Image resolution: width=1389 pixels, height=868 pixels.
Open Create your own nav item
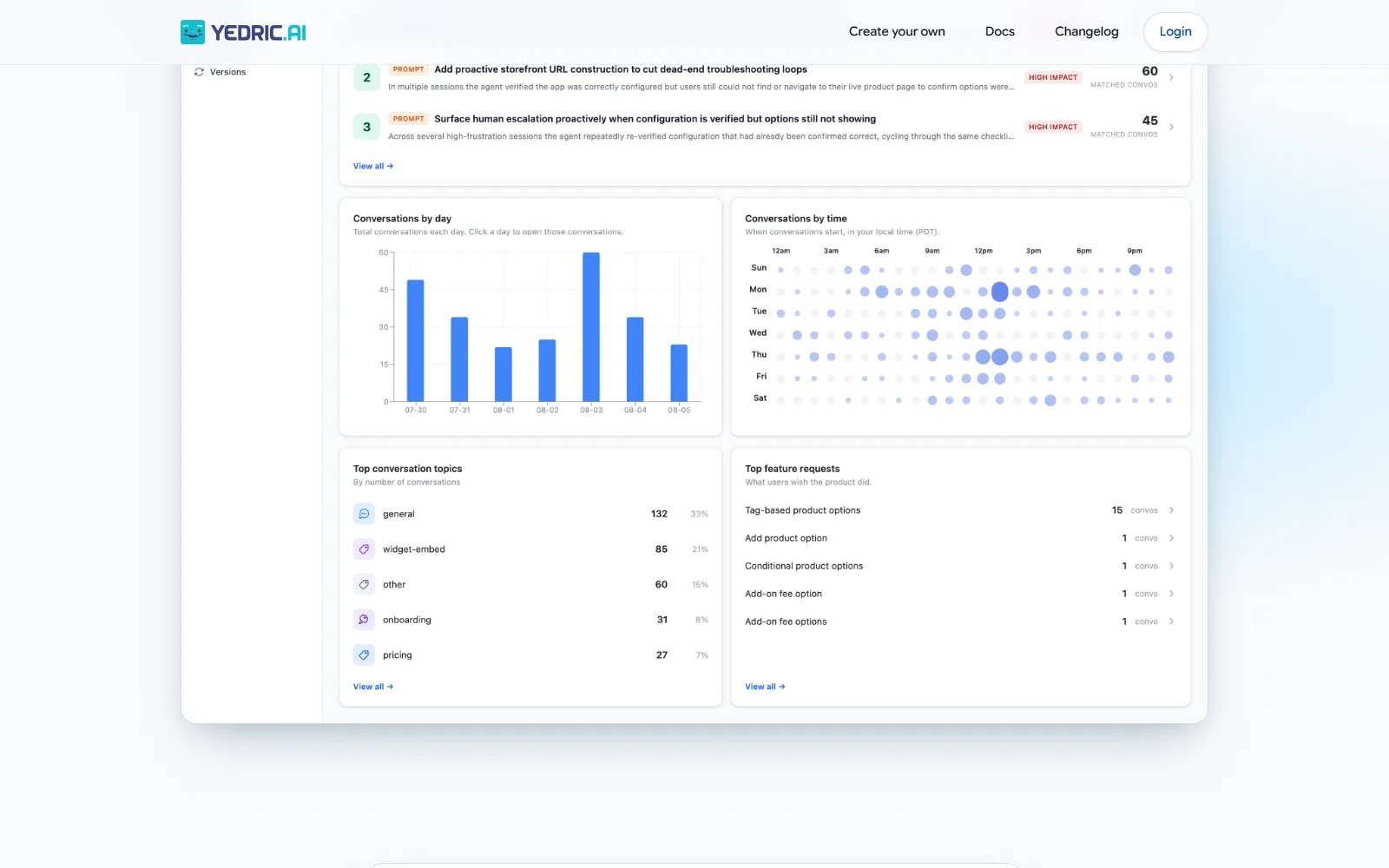tap(897, 31)
